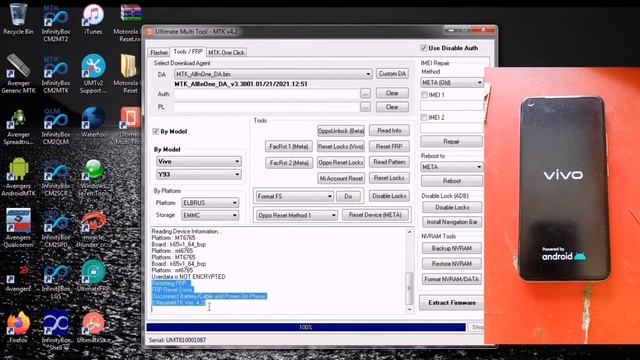Click Reset Device (META) button
This screenshot has width=640, height=360.
[x=375, y=215]
